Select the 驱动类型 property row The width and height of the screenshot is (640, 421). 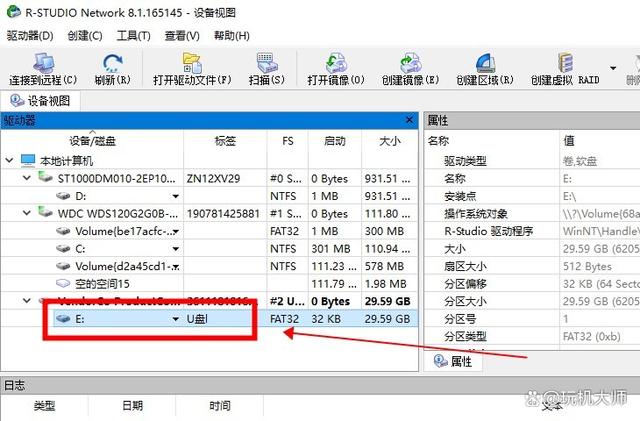click(532, 161)
